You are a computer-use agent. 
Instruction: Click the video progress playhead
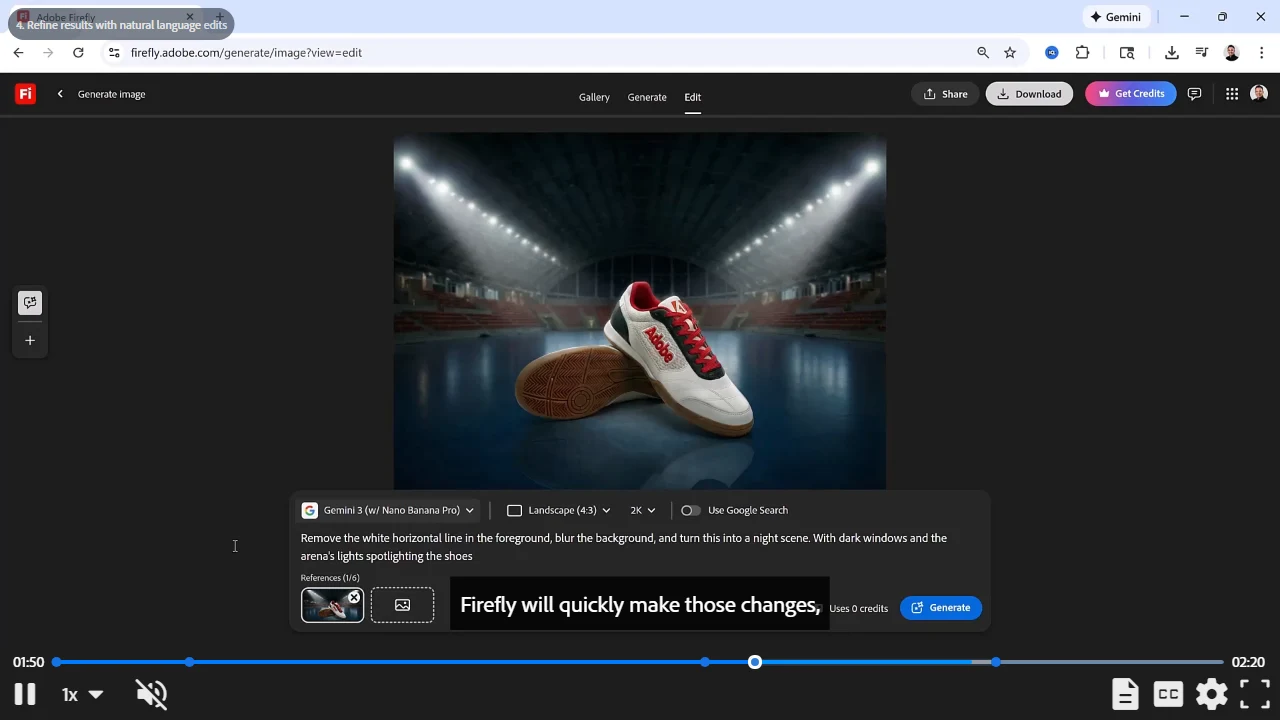pos(755,662)
